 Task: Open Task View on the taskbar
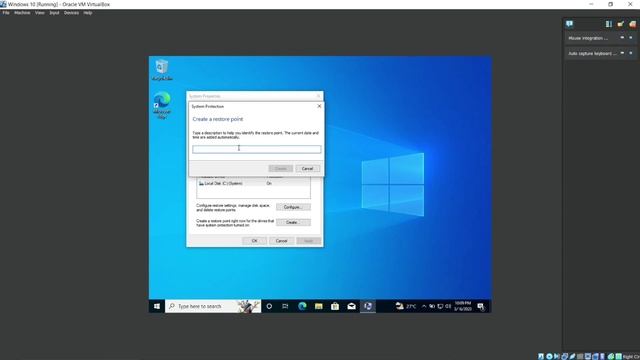285,306
